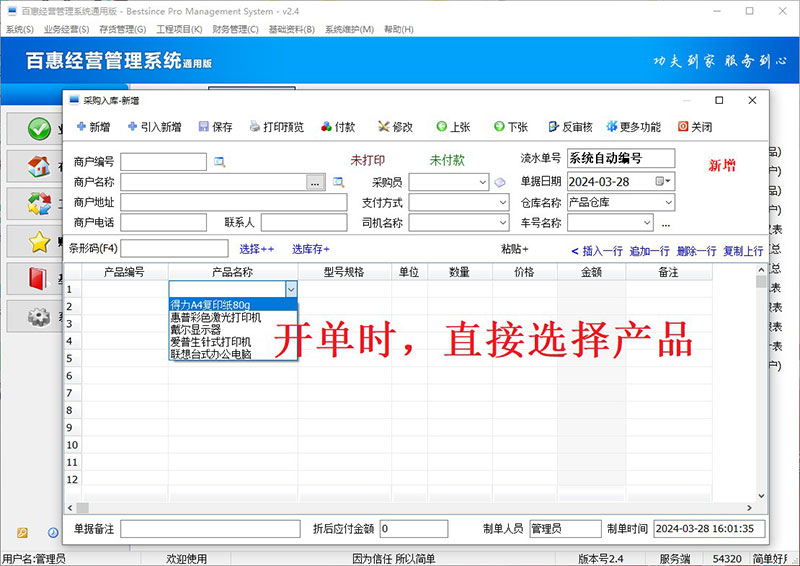Open the 基础资料(B) menu
800x566 pixels.
click(x=291, y=29)
